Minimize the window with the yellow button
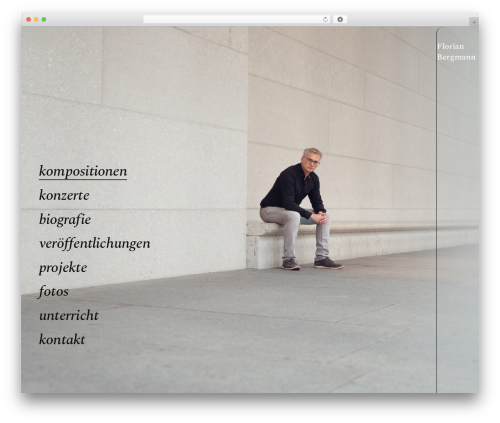Image resolution: width=500 pixels, height=423 pixels. tap(36, 19)
